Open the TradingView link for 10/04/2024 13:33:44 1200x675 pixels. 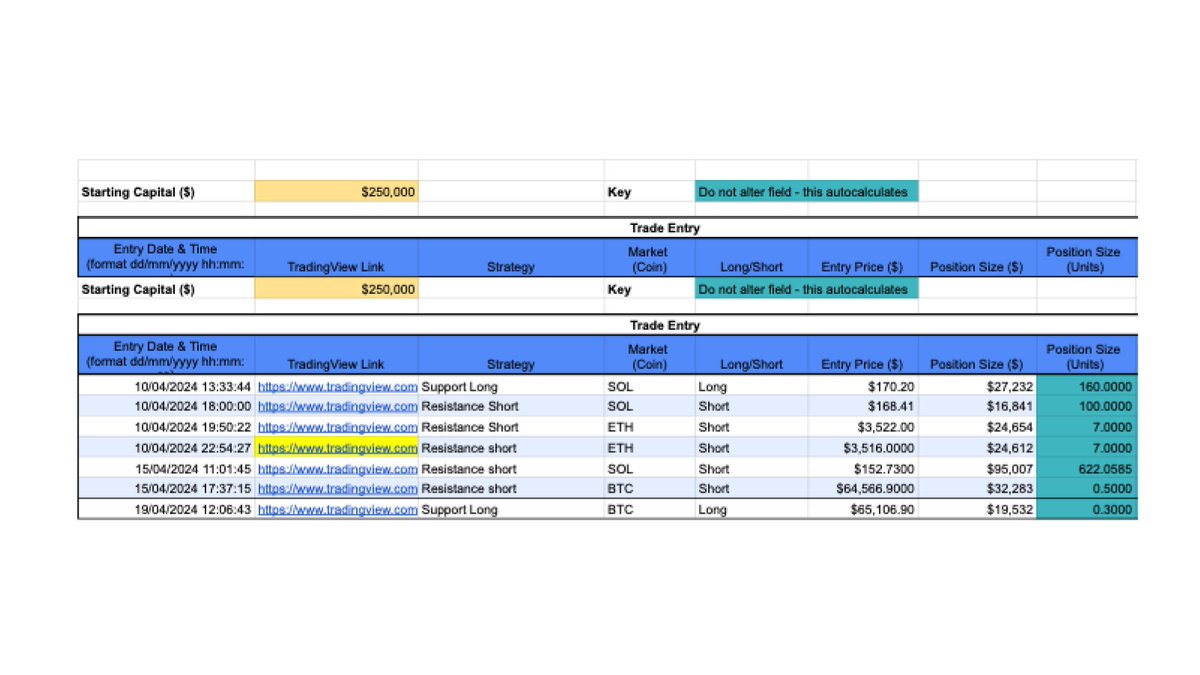337,386
